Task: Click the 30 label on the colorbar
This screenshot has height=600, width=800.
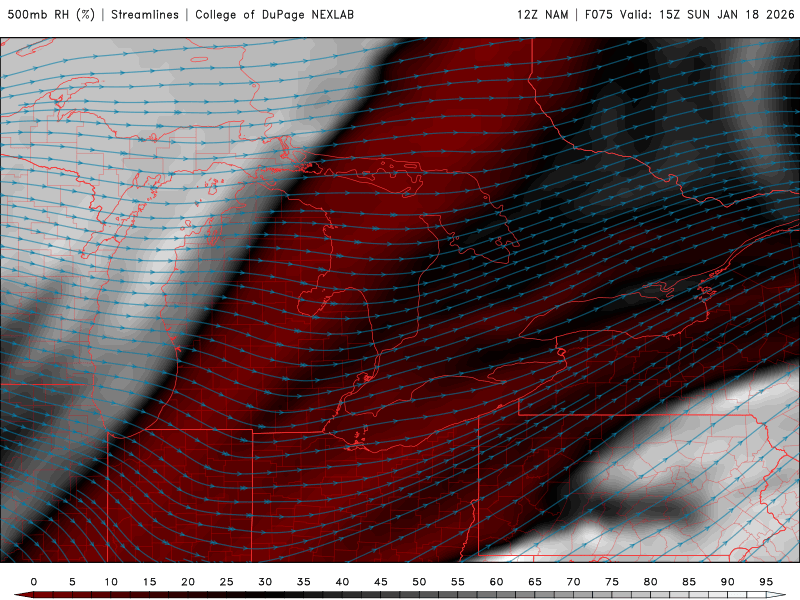Action: click(265, 582)
